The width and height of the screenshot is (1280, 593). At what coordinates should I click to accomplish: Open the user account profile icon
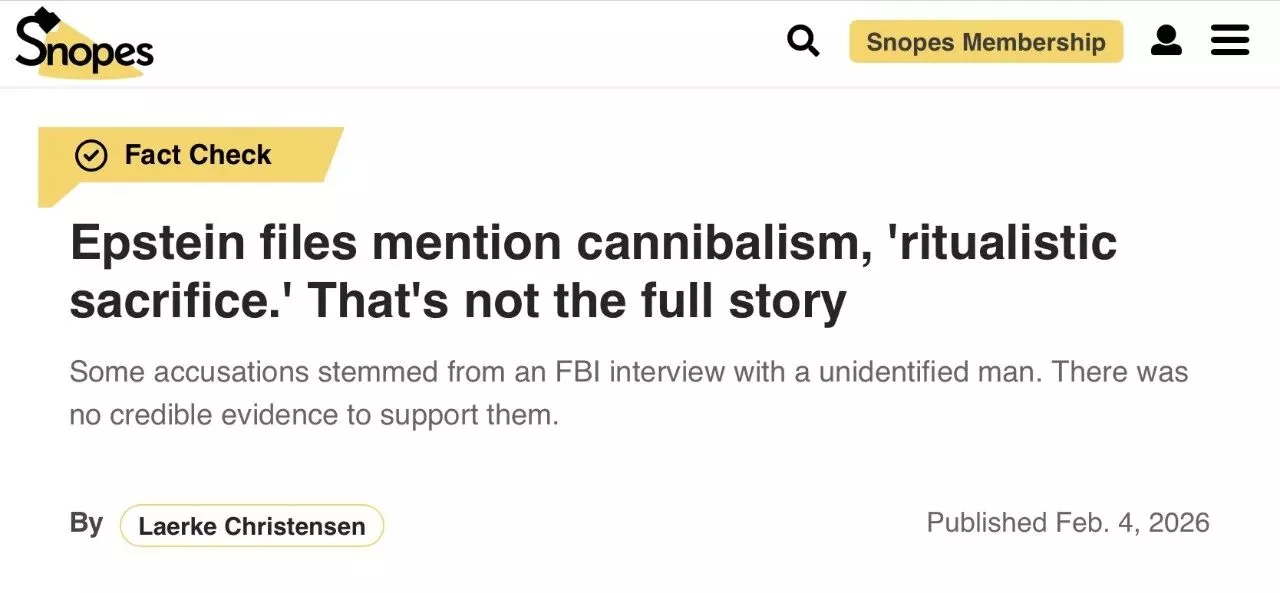(1166, 41)
